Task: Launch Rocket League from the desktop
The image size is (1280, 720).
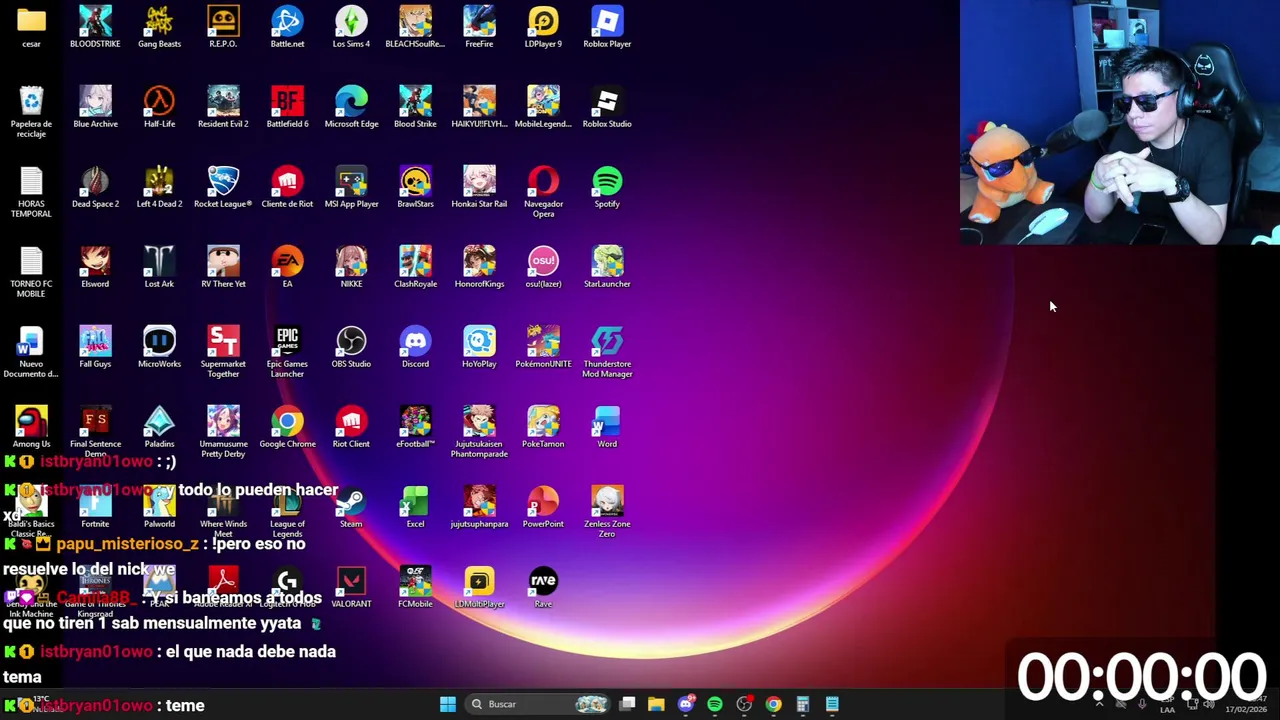Action: point(223,187)
